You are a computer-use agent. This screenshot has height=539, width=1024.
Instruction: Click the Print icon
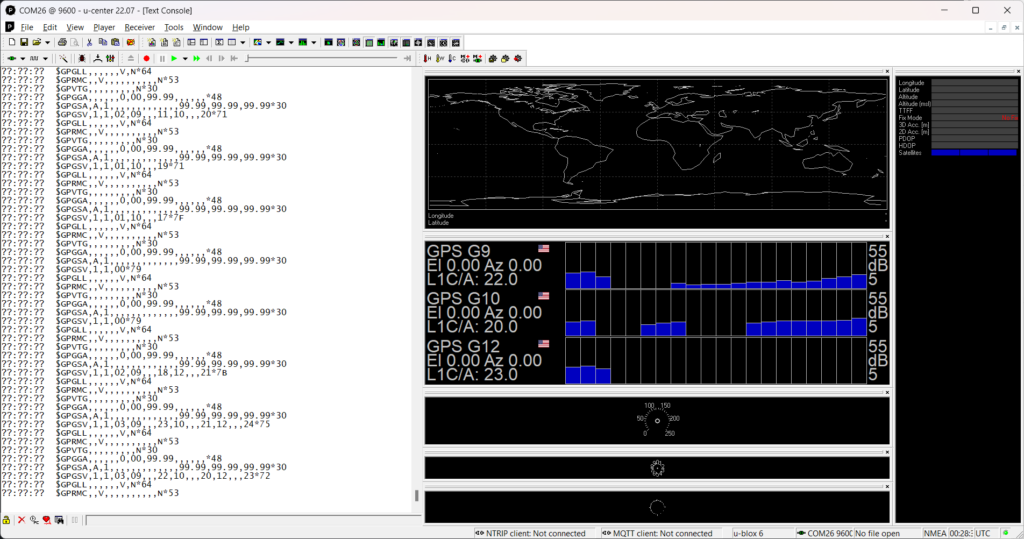point(62,42)
